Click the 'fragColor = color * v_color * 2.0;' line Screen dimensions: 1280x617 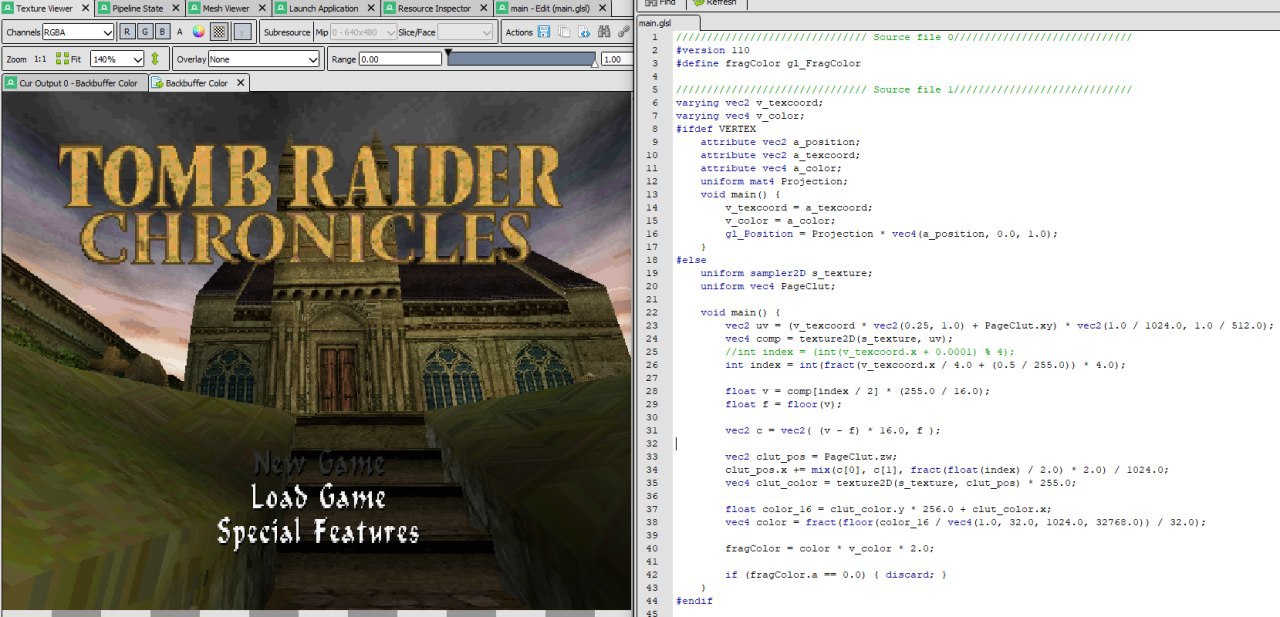[x=830, y=548]
